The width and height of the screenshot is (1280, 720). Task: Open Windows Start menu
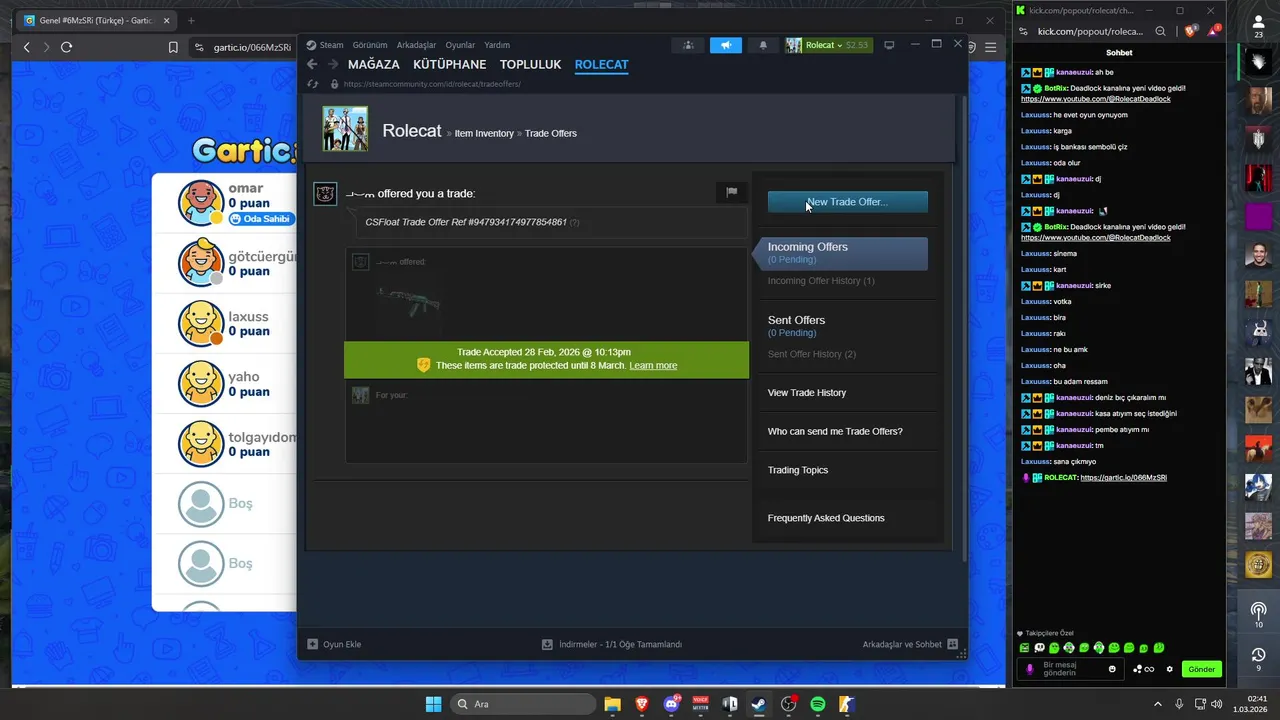[433, 704]
